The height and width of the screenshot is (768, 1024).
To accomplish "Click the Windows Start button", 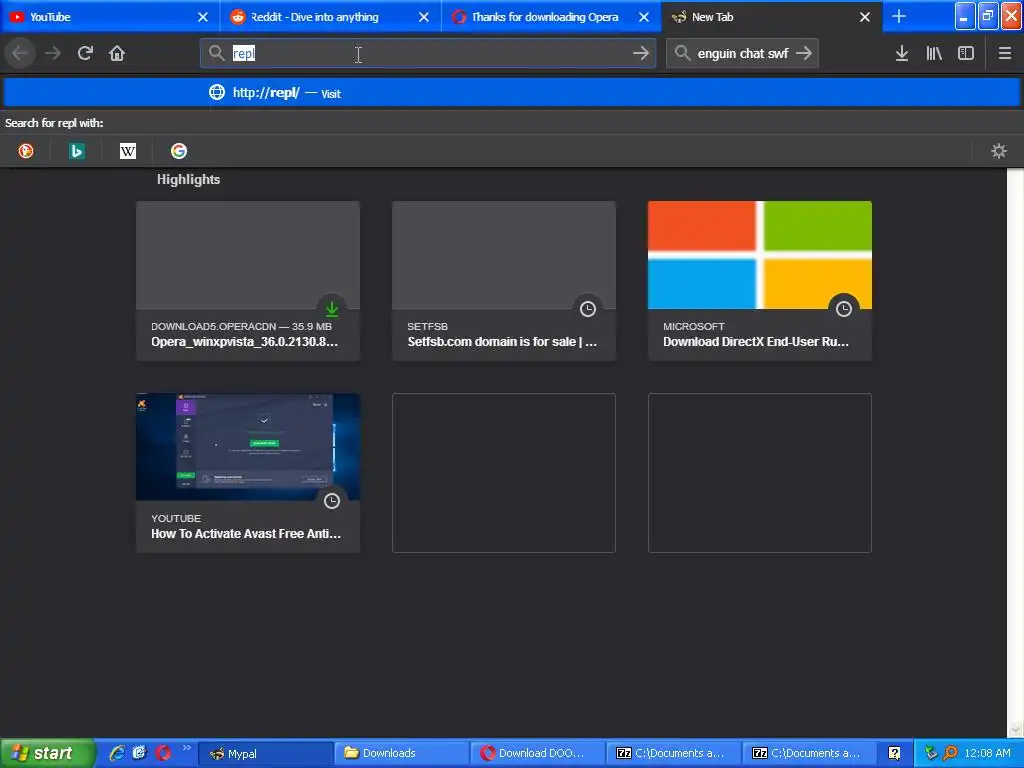I will coord(47,753).
